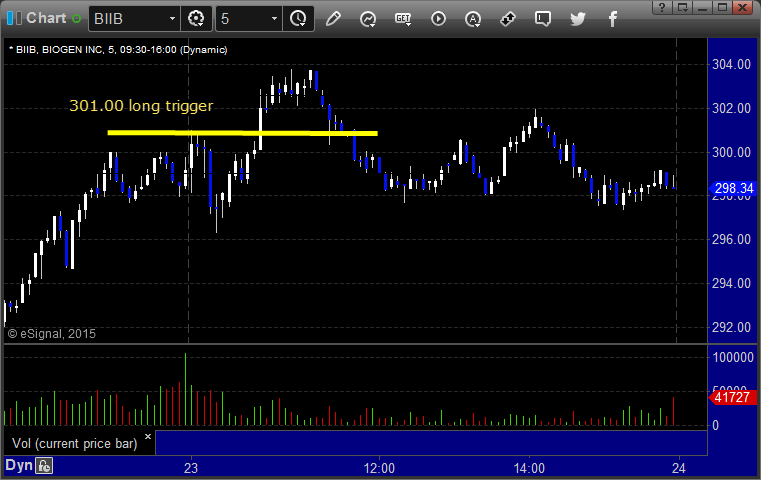
Task: Click the 24 date label on time axis
Action: click(x=678, y=468)
